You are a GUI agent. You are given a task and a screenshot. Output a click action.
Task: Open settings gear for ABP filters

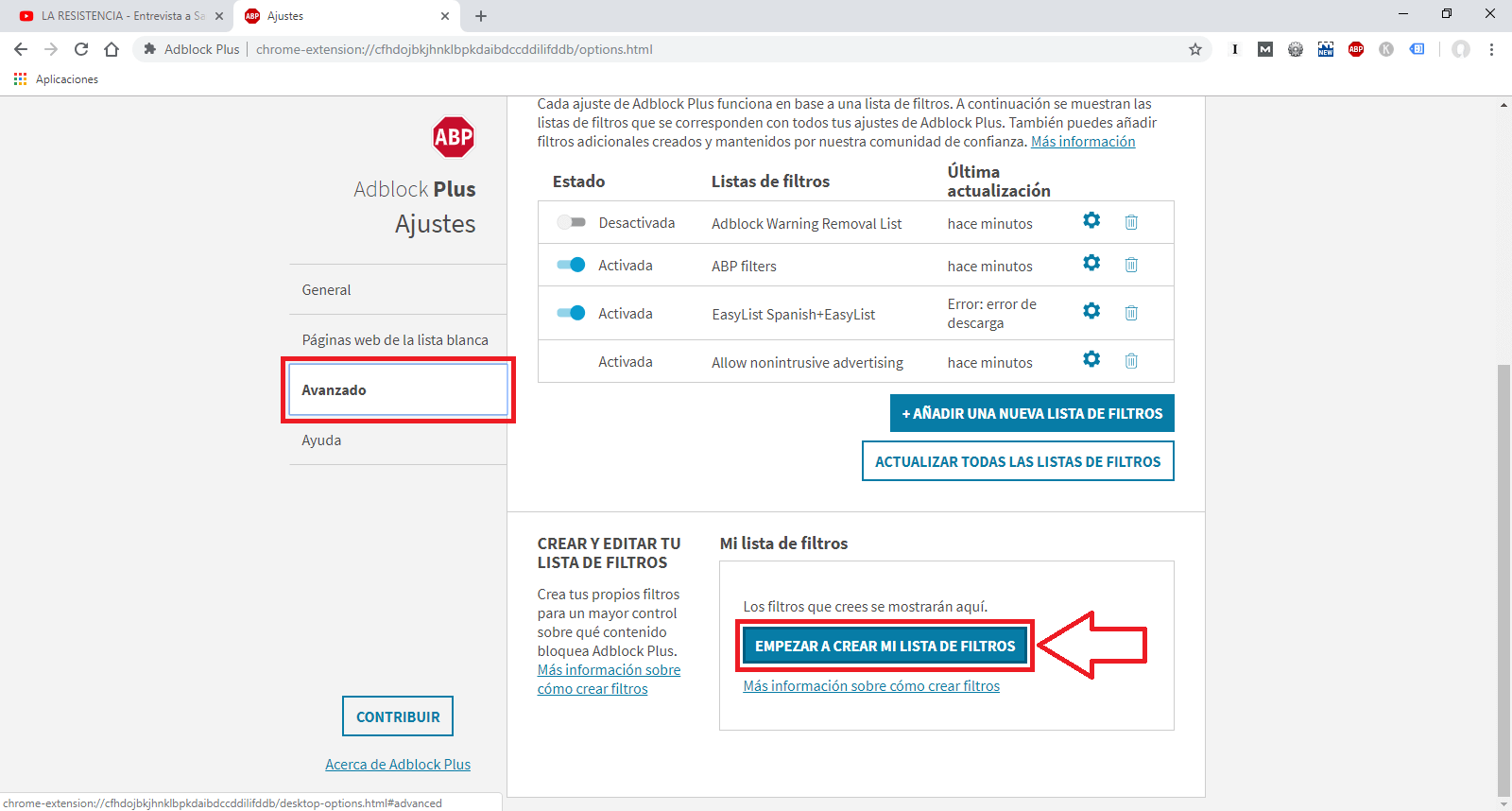[1091, 263]
